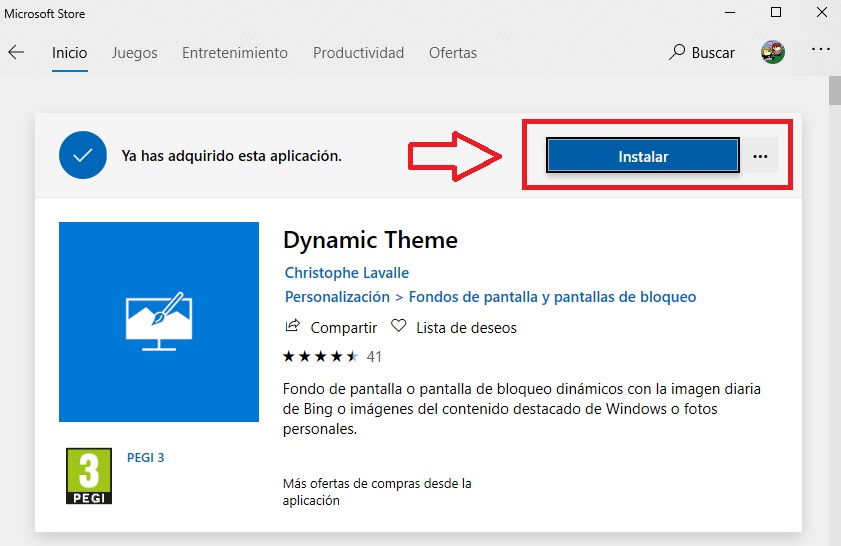Click 'Ya has adquirido esta aplicación.' text
The height and width of the screenshot is (546, 841).
coord(231,156)
